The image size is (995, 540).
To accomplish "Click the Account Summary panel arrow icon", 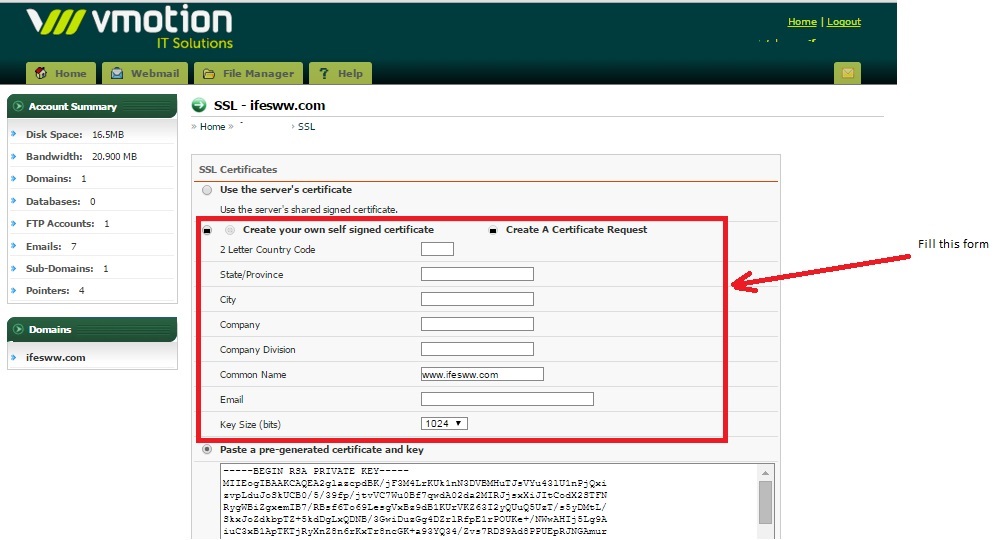I will pos(18,106).
